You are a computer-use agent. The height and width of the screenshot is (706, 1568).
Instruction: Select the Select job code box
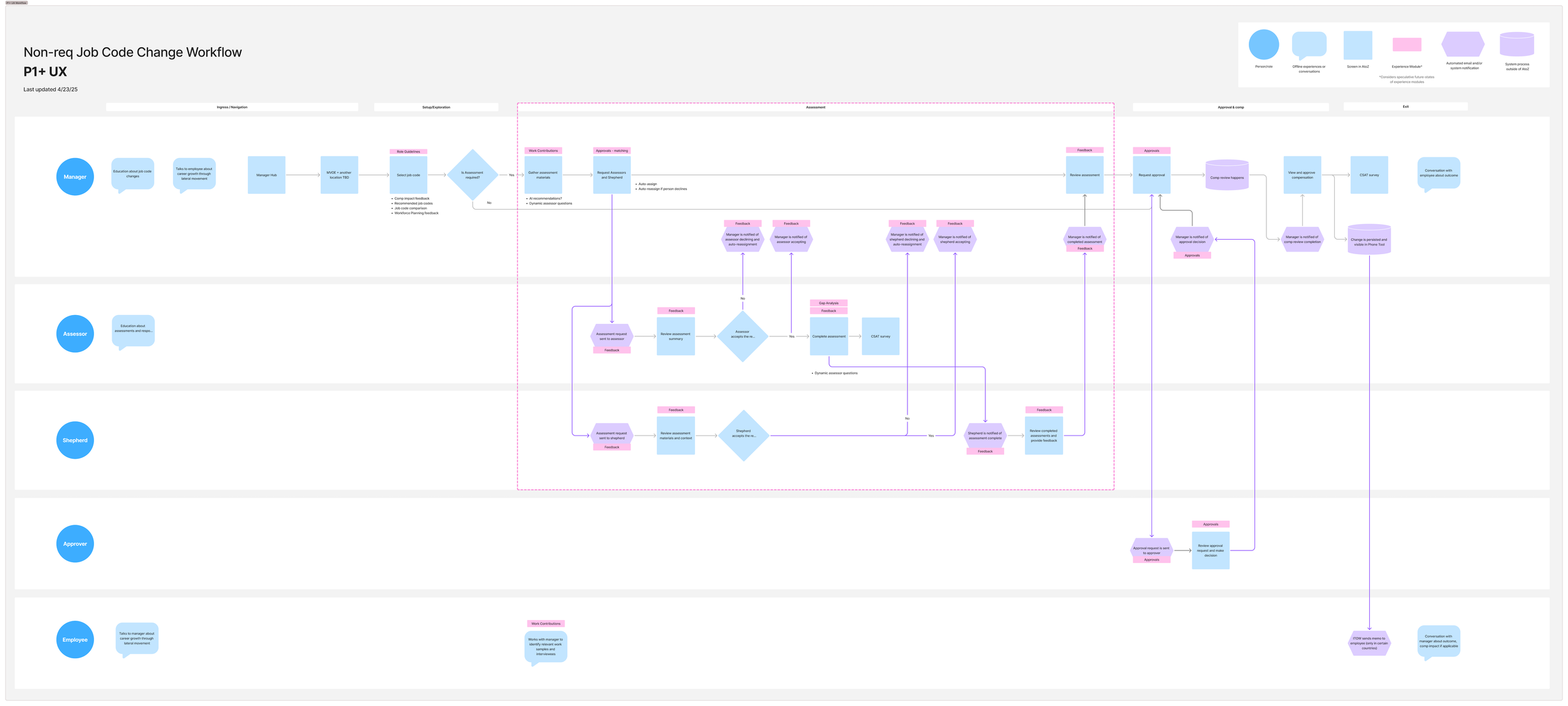point(408,175)
